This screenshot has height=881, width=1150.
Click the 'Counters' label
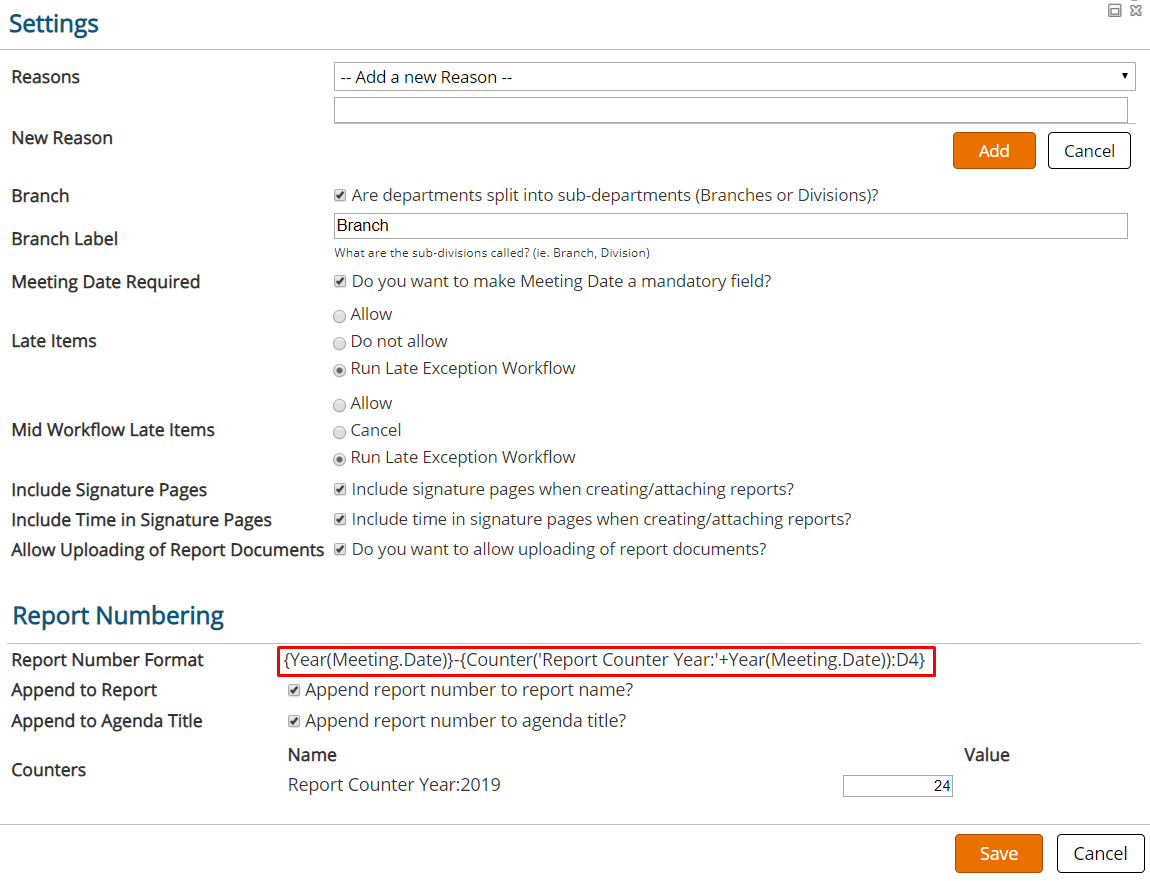pos(48,770)
